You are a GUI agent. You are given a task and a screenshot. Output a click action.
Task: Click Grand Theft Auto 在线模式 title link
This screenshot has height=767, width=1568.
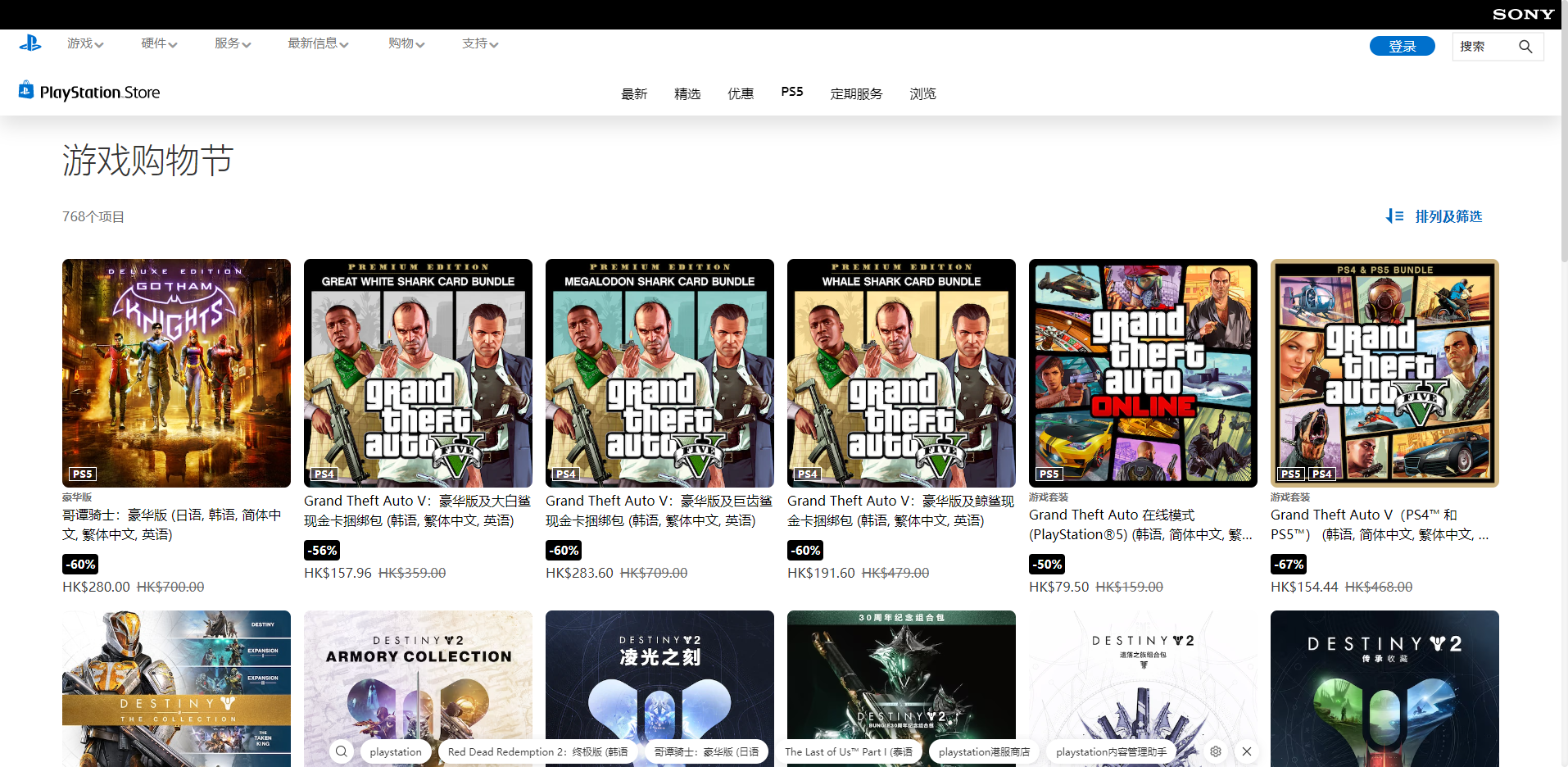point(1140,524)
